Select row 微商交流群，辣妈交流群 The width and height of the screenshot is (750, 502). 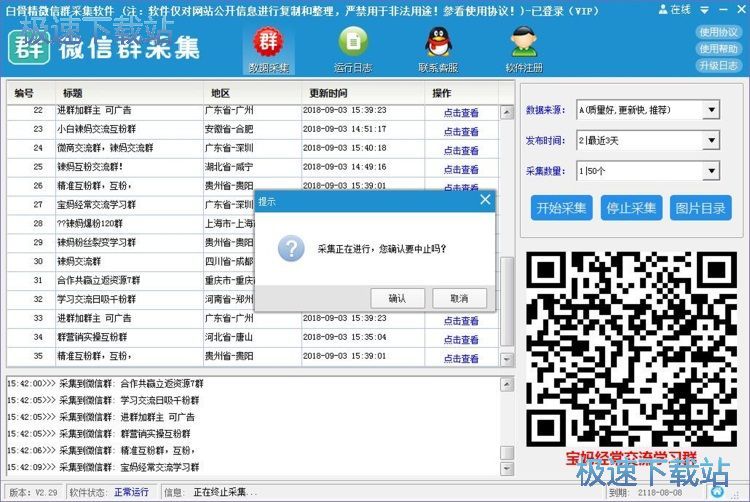click(x=253, y=148)
